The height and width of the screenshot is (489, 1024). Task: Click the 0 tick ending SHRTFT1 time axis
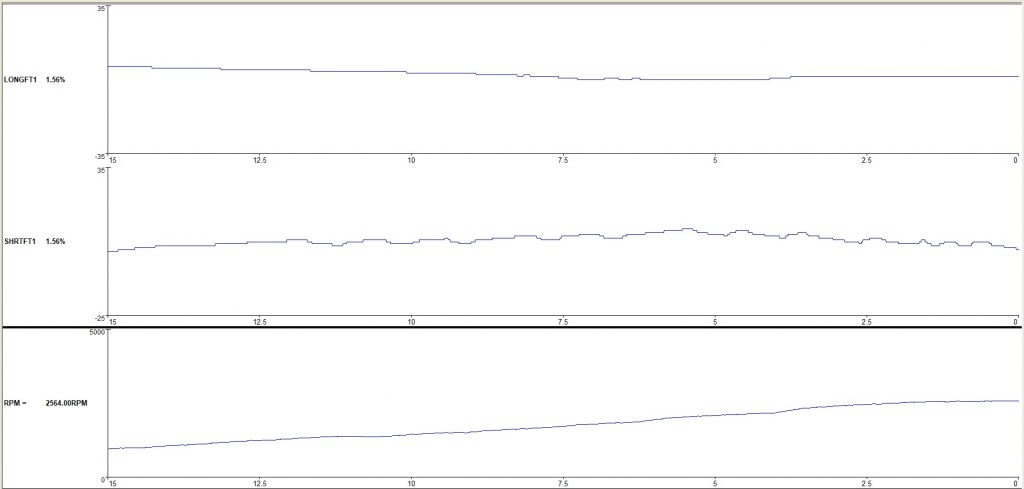click(1016, 322)
